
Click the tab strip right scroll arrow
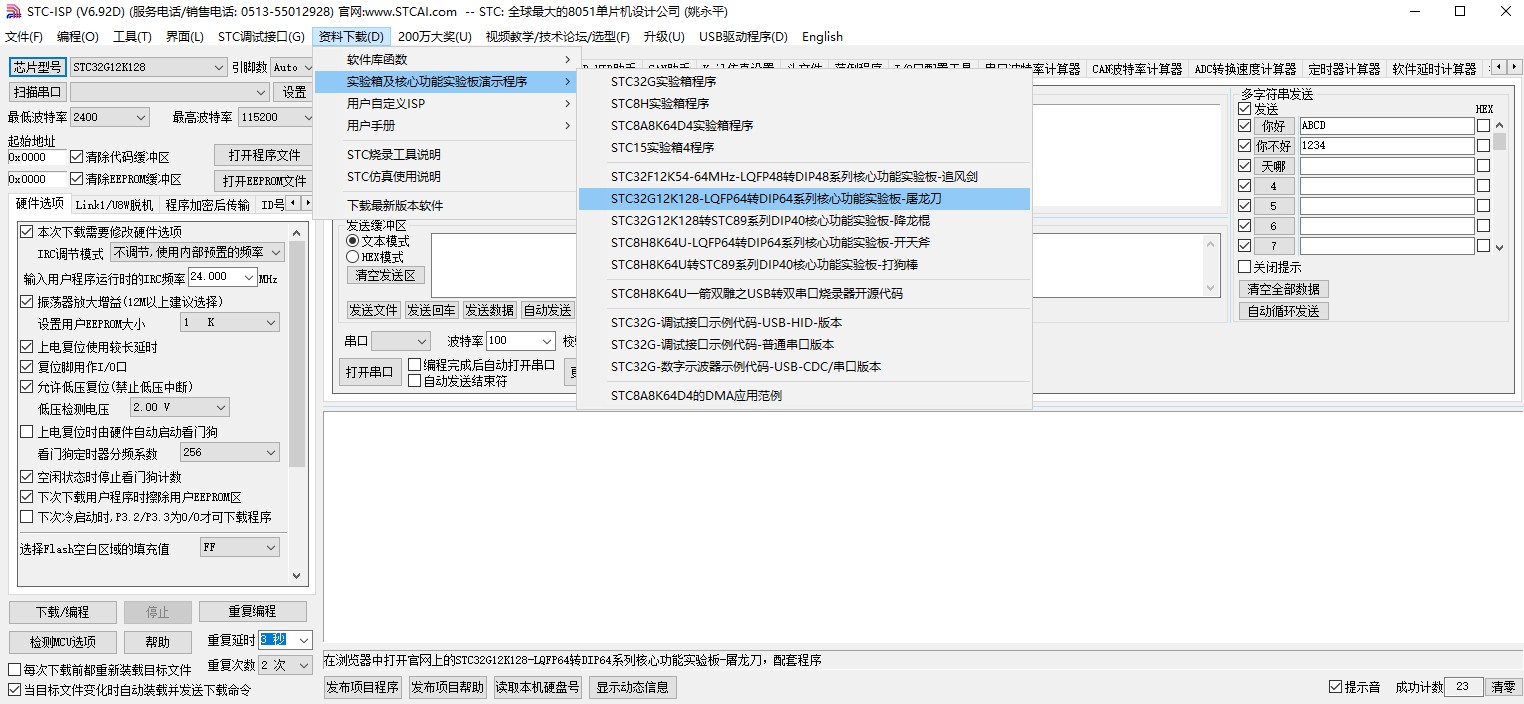[x=1515, y=67]
